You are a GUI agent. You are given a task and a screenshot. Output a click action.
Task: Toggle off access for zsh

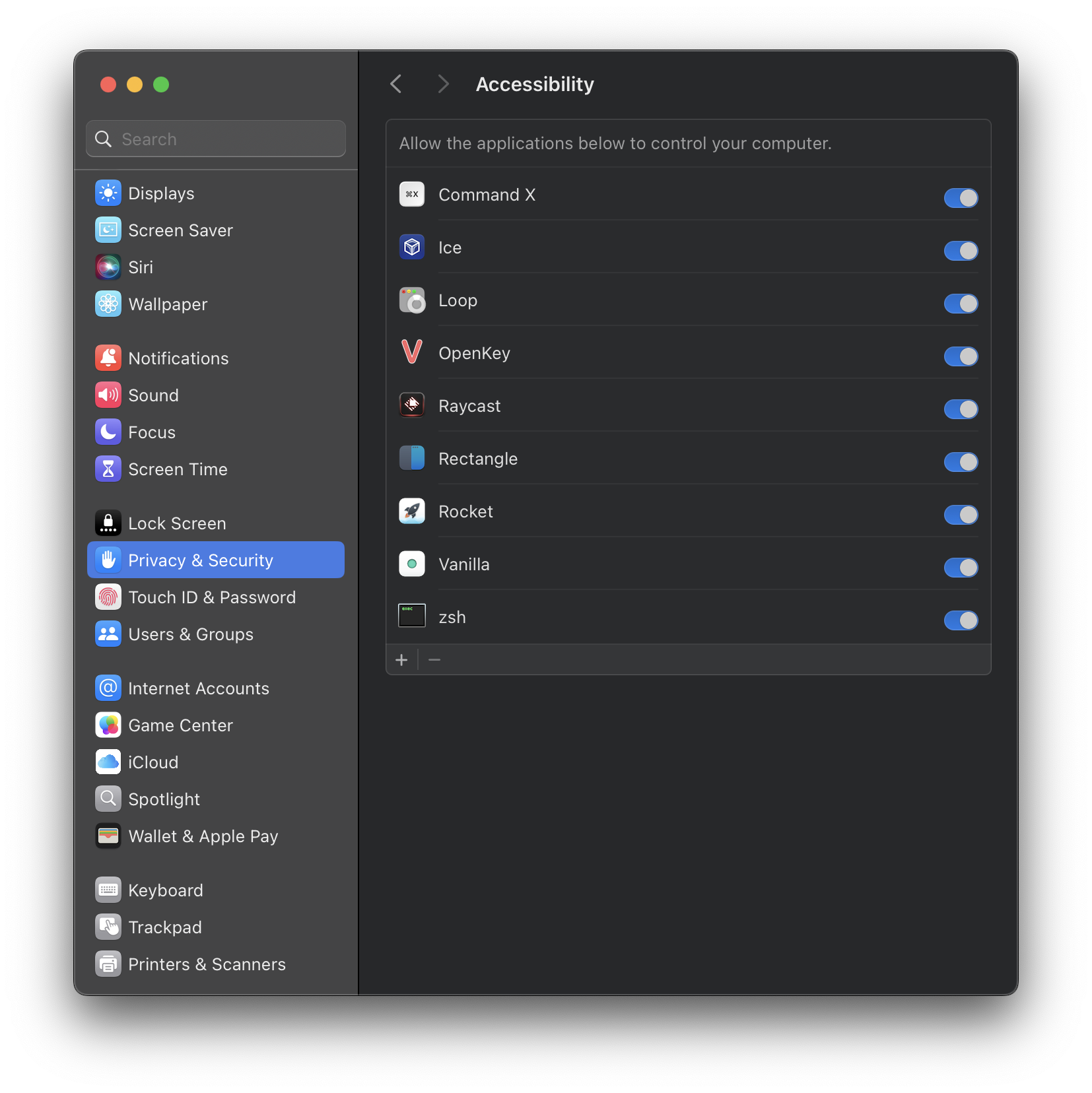coord(961,620)
